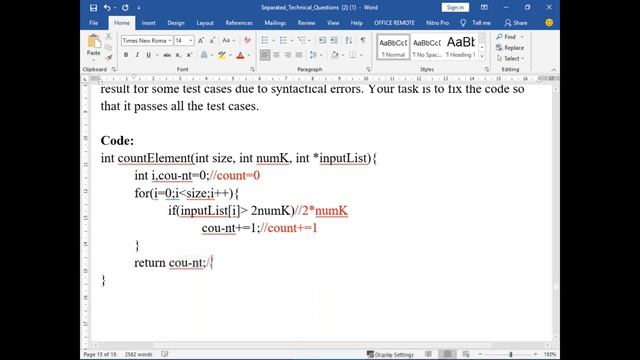
Task: Toggle Italic formatting
Action: (137, 55)
